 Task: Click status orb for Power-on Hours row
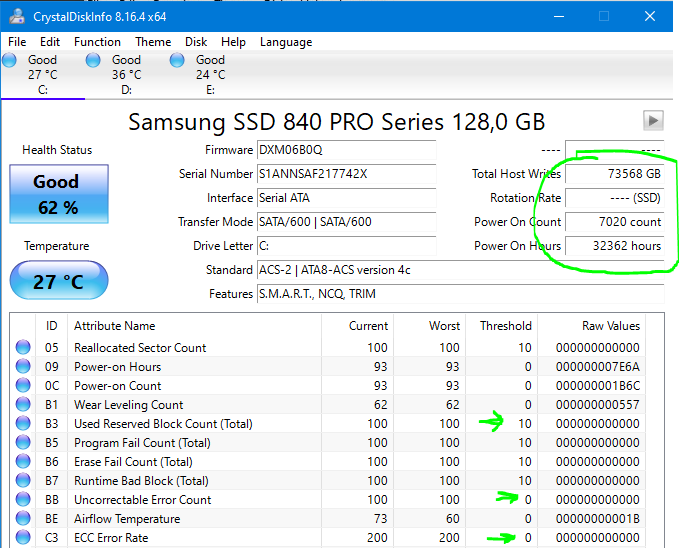click(x=23, y=366)
